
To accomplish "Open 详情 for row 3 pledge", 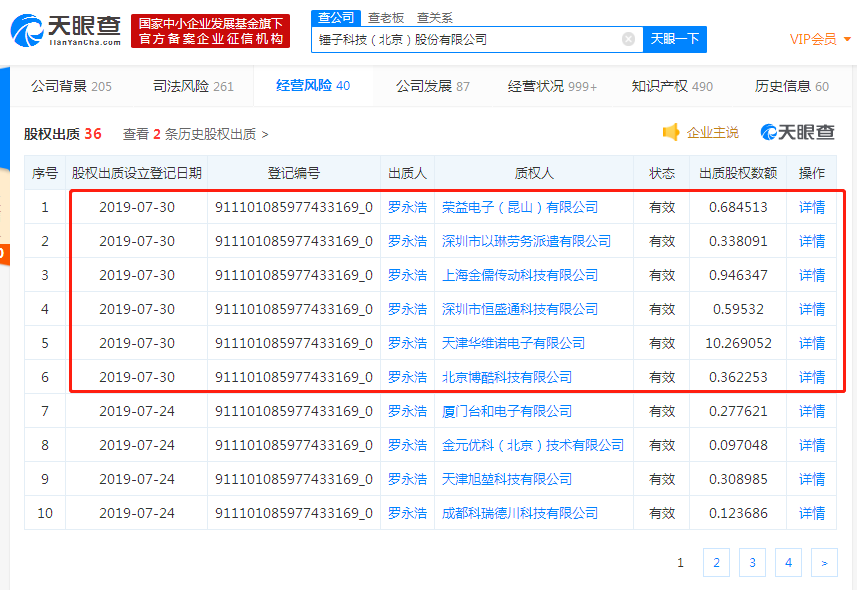I will [812, 275].
